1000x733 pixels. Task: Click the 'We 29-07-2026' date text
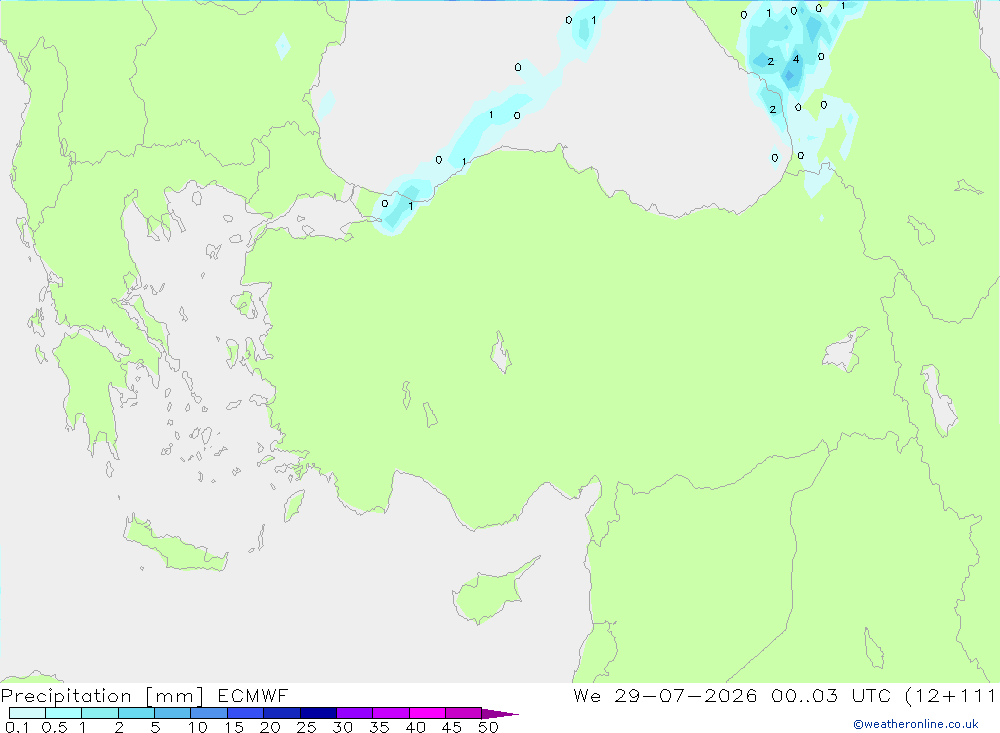tap(665, 695)
